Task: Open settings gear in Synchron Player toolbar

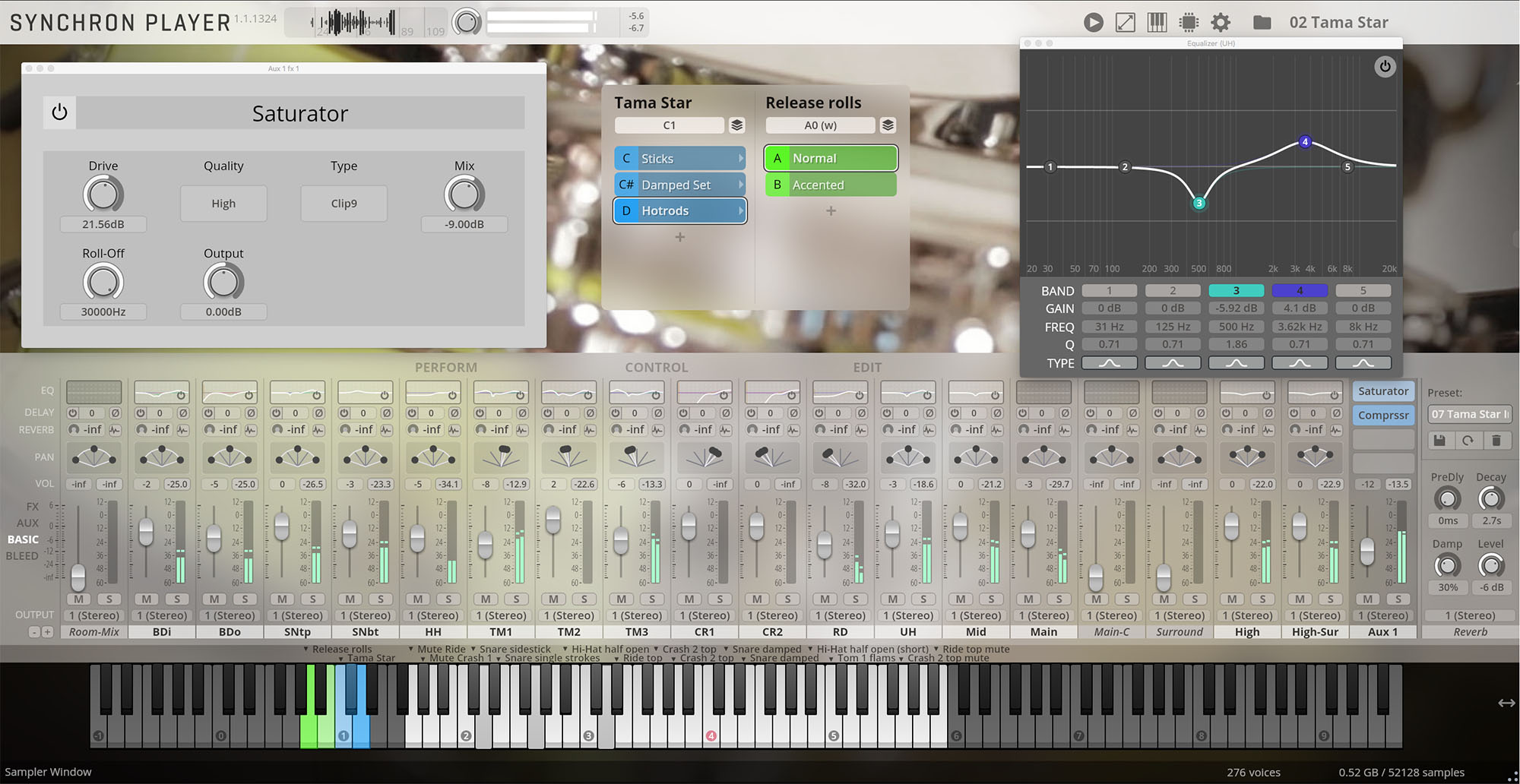Action: click(1221, 23)
